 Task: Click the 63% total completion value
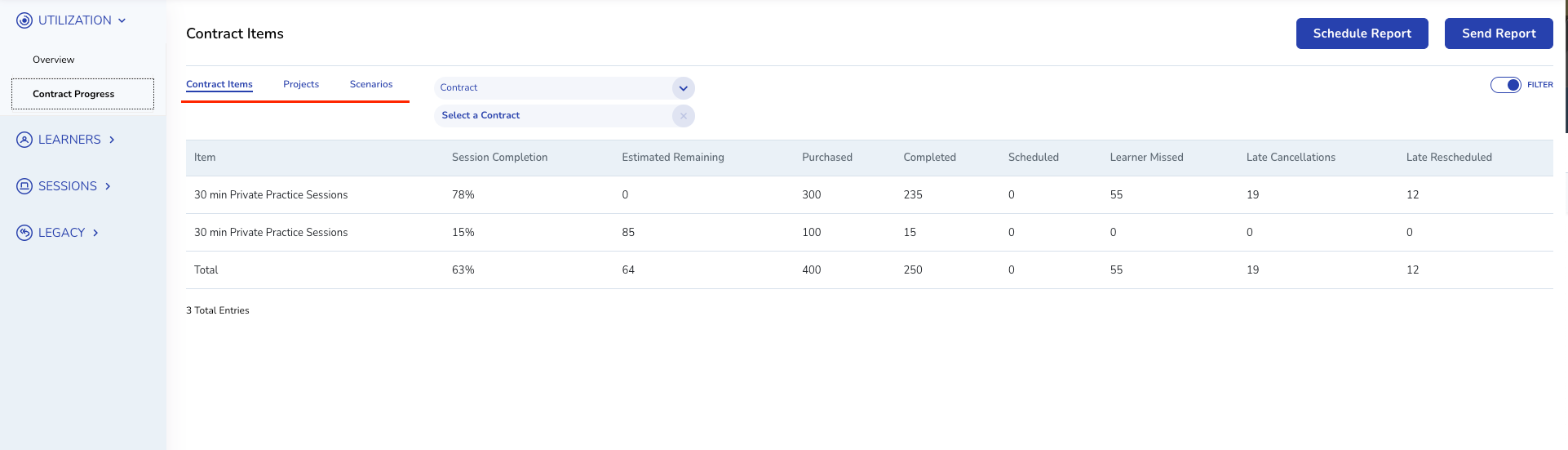463,270
